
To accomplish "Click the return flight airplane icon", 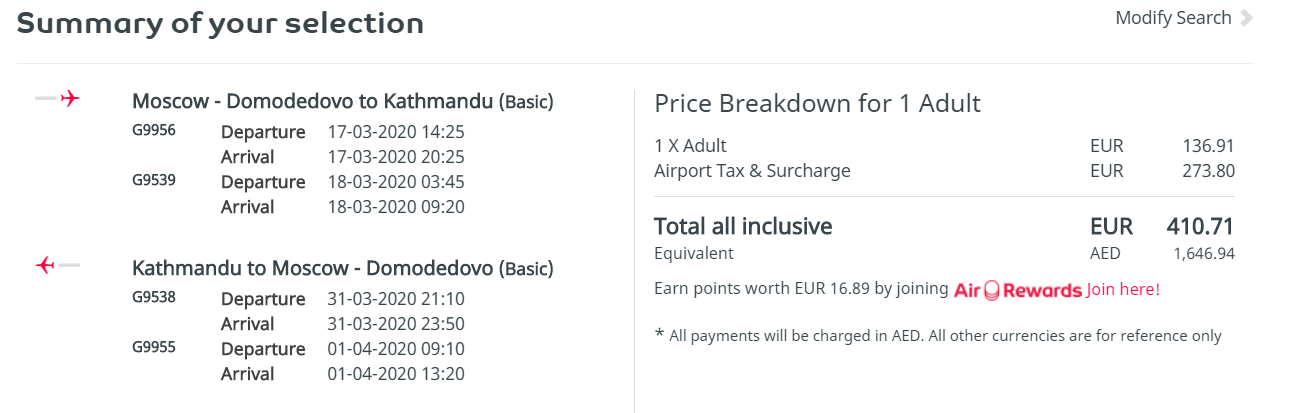I will [x=57, y=265].
